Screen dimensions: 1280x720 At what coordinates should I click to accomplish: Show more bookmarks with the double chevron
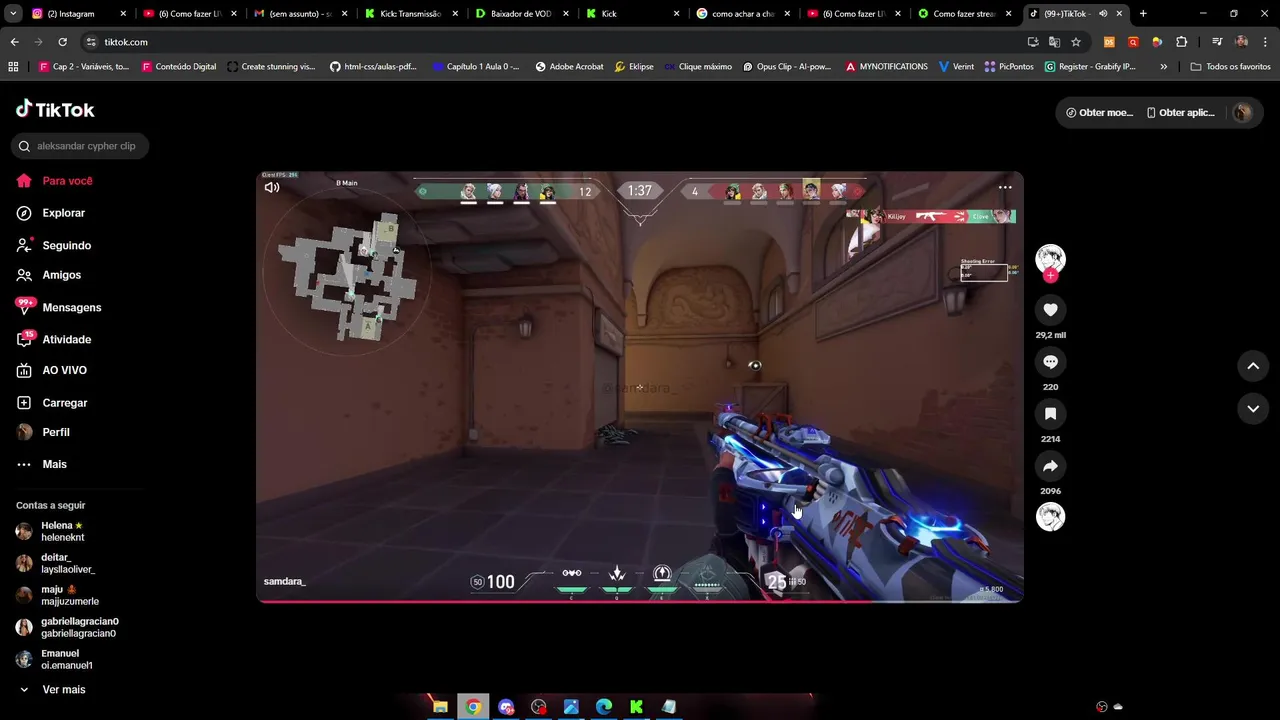pyautogui.click(x=1163, y=67)
